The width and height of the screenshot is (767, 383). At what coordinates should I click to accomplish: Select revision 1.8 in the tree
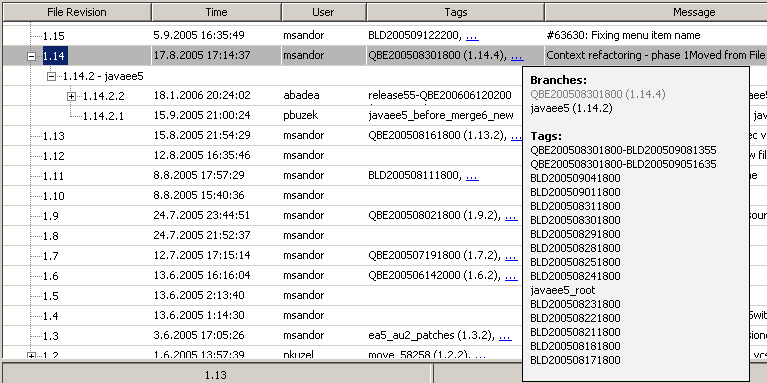click(x=50, y=236)
